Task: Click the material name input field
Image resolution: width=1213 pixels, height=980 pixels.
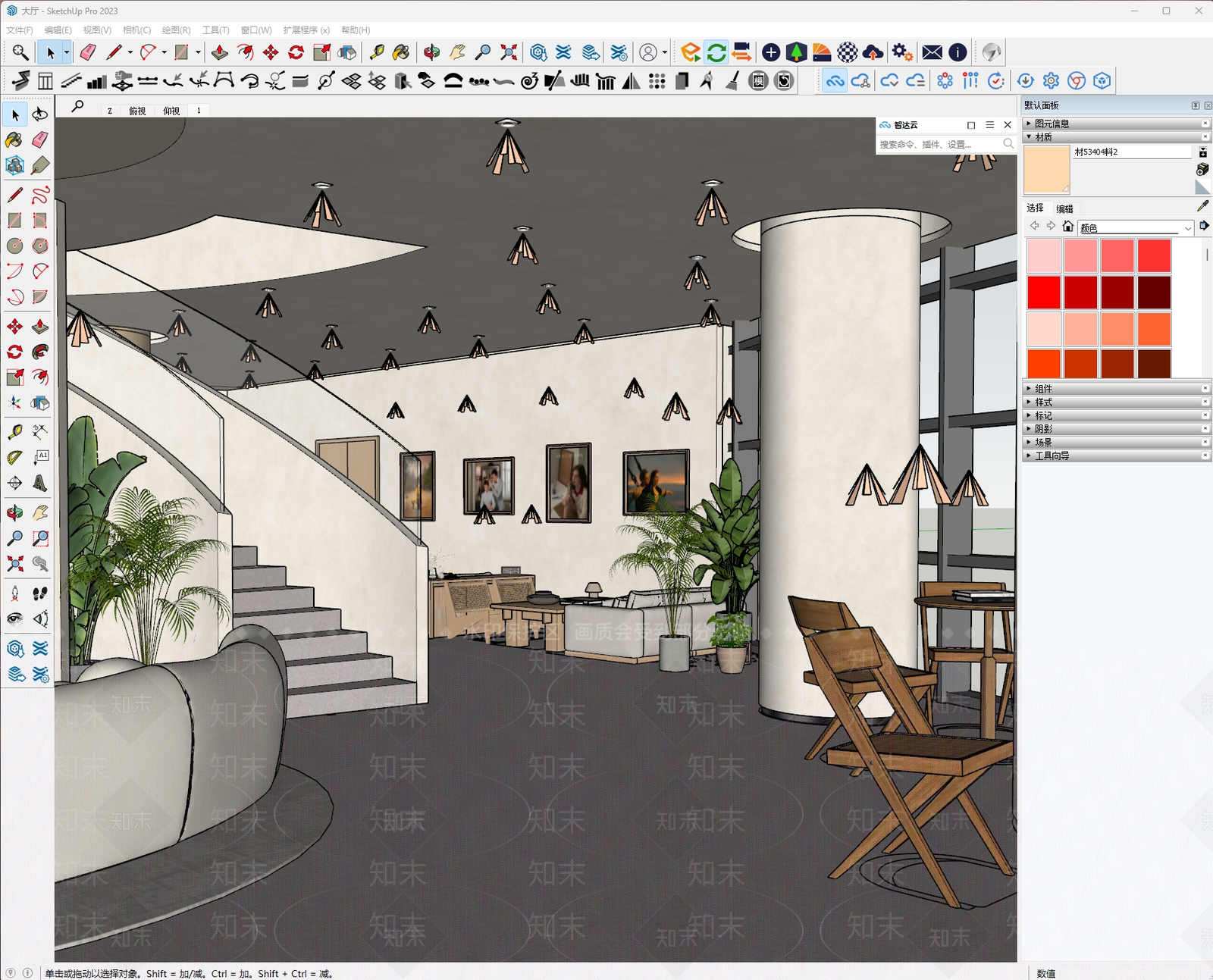Action: click(x=1132, y=152)
